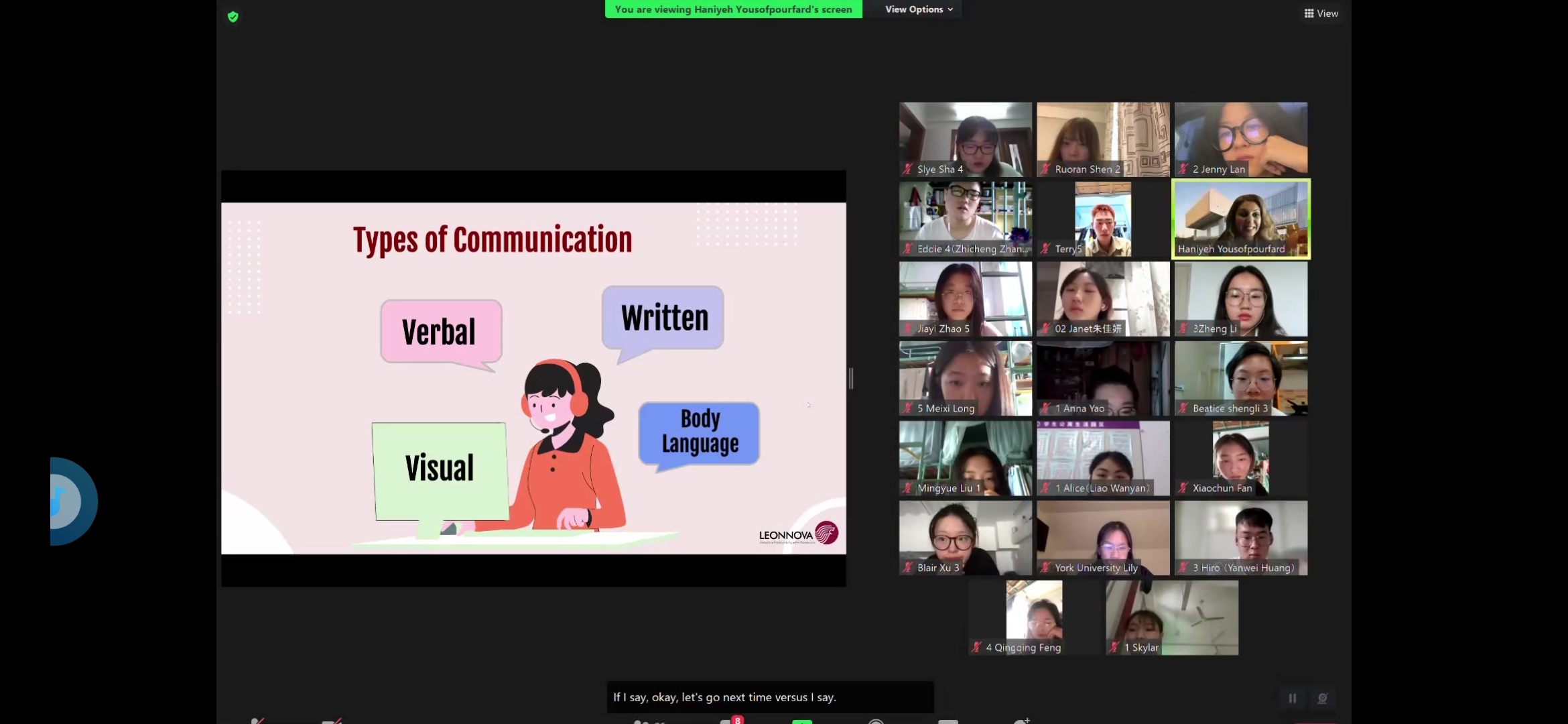Click muted mic icon on Xiaochun Fan
This screenshot has height=724, width=1568.
(1183, 488)
